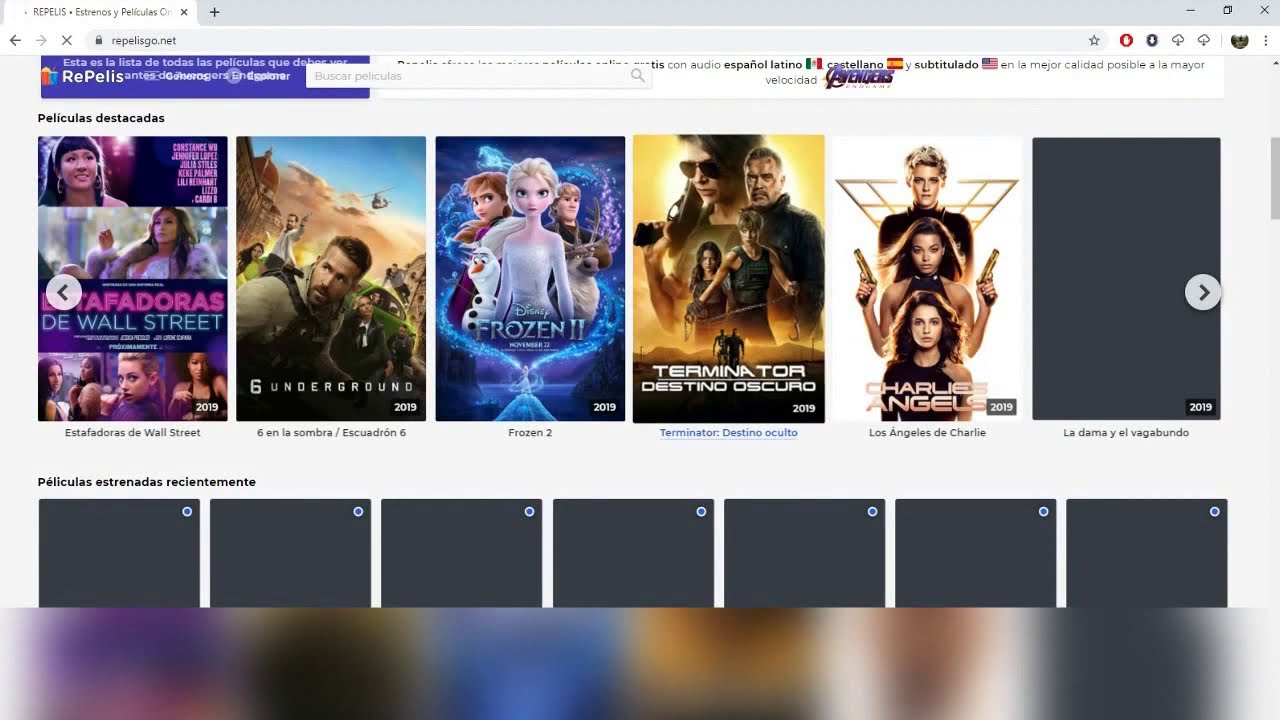Click the Pelìculas estrenadas recientemente heading
Screen dimensions: 1280x720
(x=147, y=482)
